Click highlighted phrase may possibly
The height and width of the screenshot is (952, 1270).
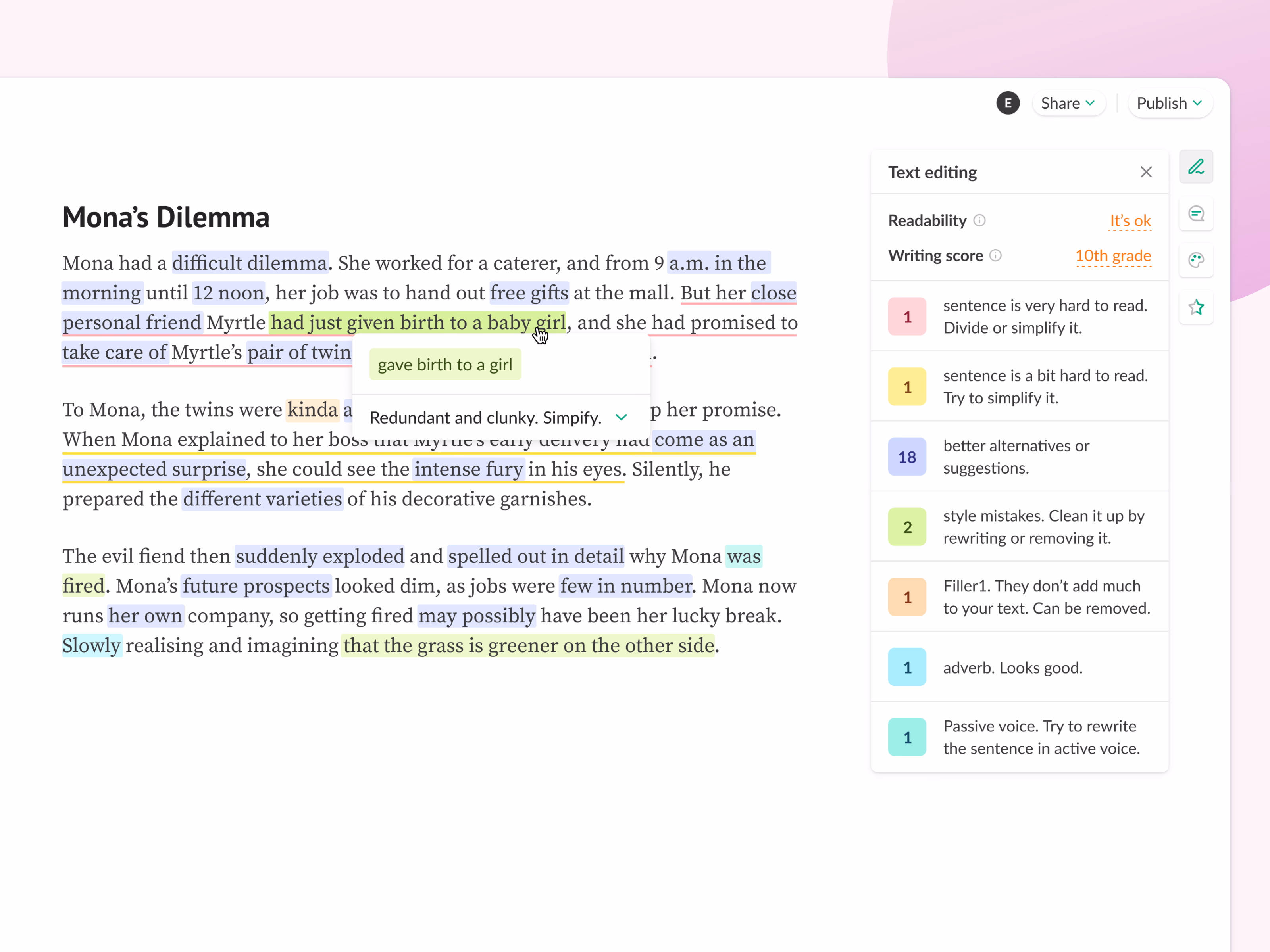coord(477,616)
